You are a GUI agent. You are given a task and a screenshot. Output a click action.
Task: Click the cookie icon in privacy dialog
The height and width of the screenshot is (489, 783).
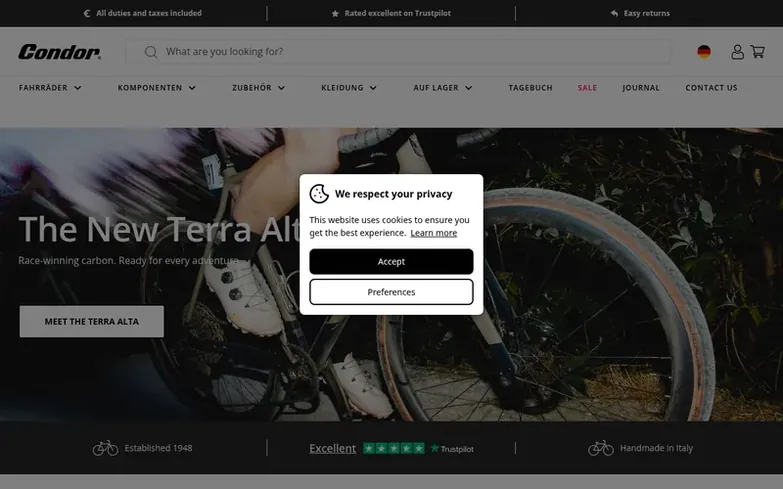[x=319, y=194]
